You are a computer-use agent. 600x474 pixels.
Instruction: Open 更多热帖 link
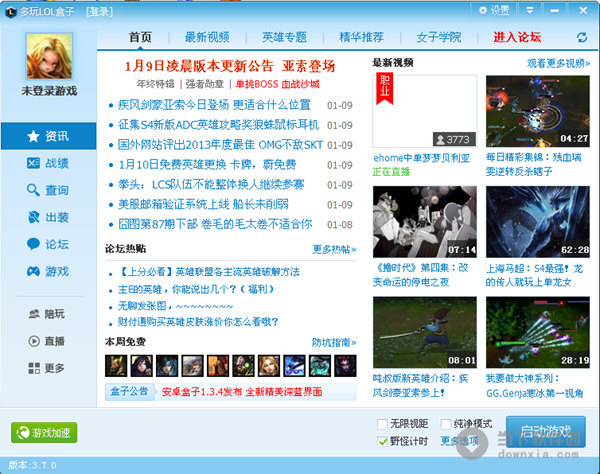334,249
